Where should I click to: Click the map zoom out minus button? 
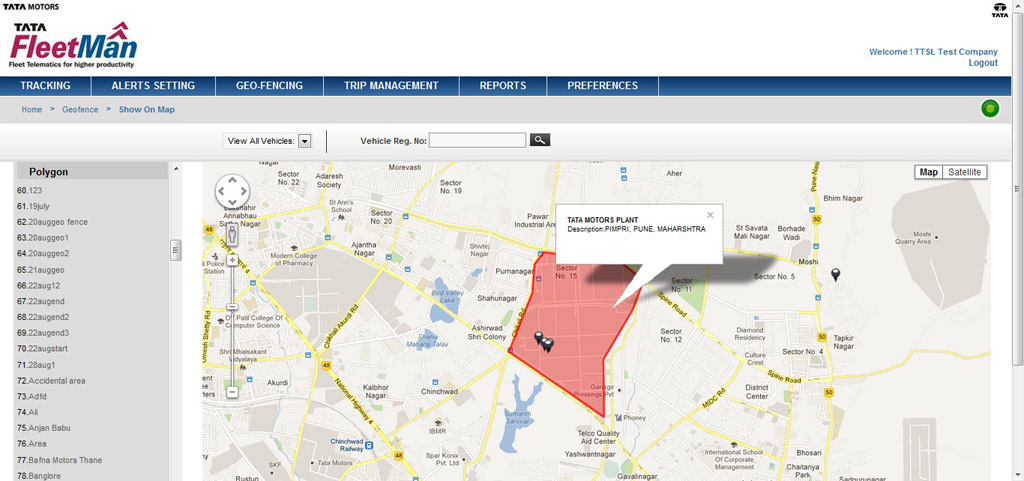[x=232, y=392]
